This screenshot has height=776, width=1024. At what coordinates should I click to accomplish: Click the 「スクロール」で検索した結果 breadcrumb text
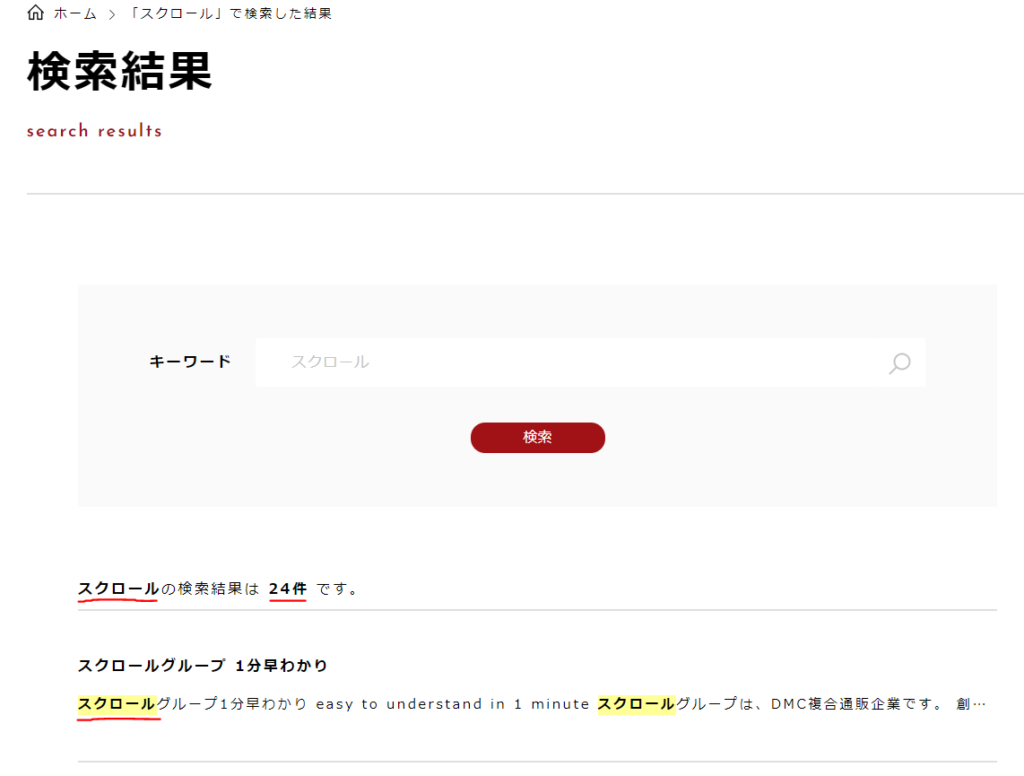(x=229, y=14)
